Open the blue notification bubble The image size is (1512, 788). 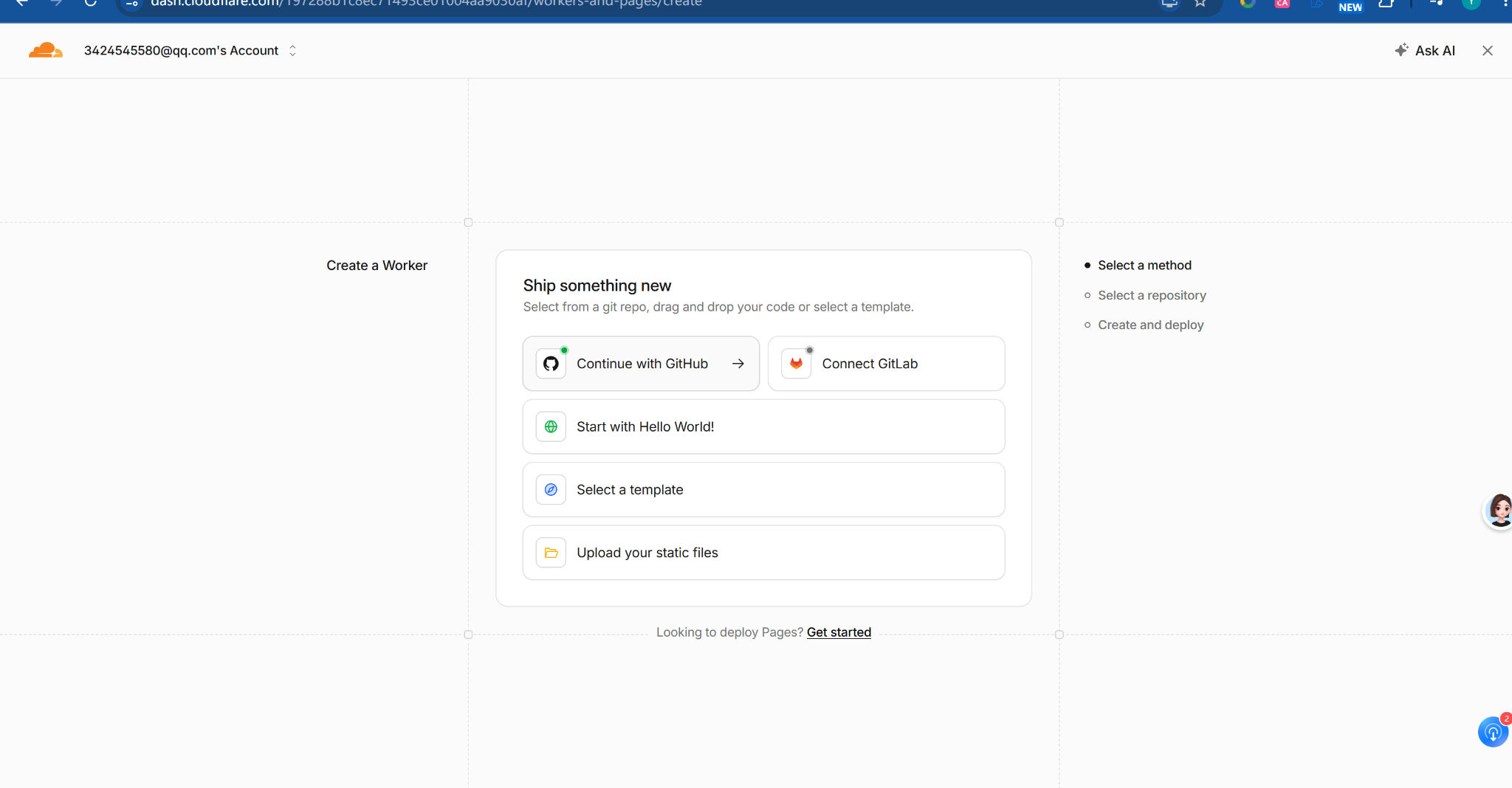pos(1493,732)
